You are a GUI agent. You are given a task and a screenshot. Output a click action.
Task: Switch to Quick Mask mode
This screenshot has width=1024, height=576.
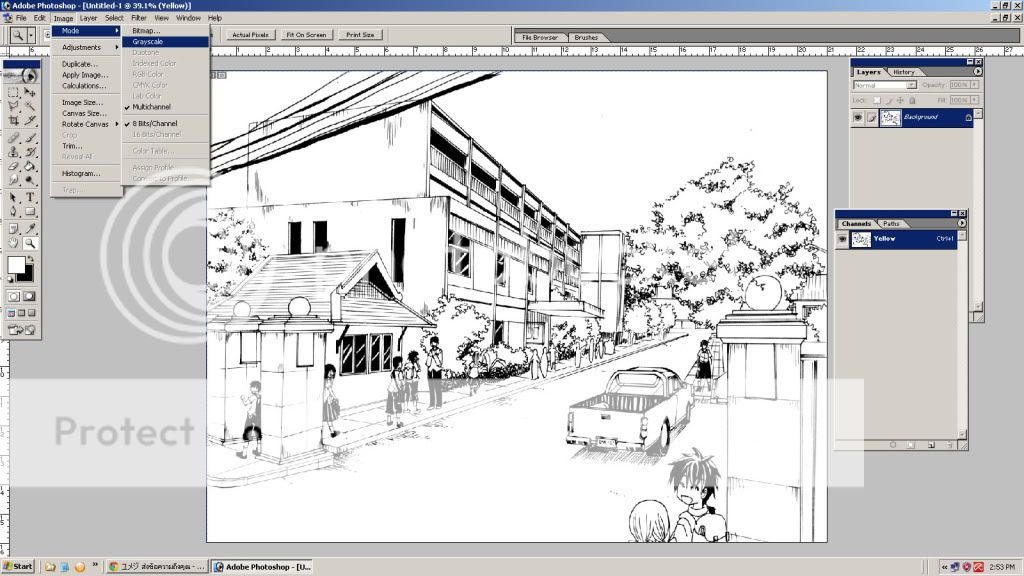[29, 296]
